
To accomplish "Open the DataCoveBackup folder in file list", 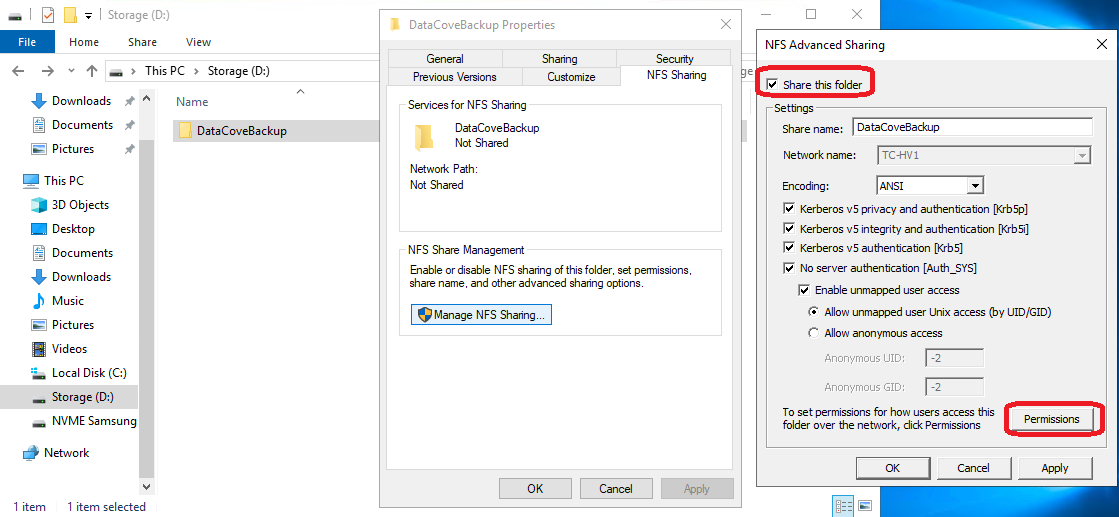I will click(241, 131).
